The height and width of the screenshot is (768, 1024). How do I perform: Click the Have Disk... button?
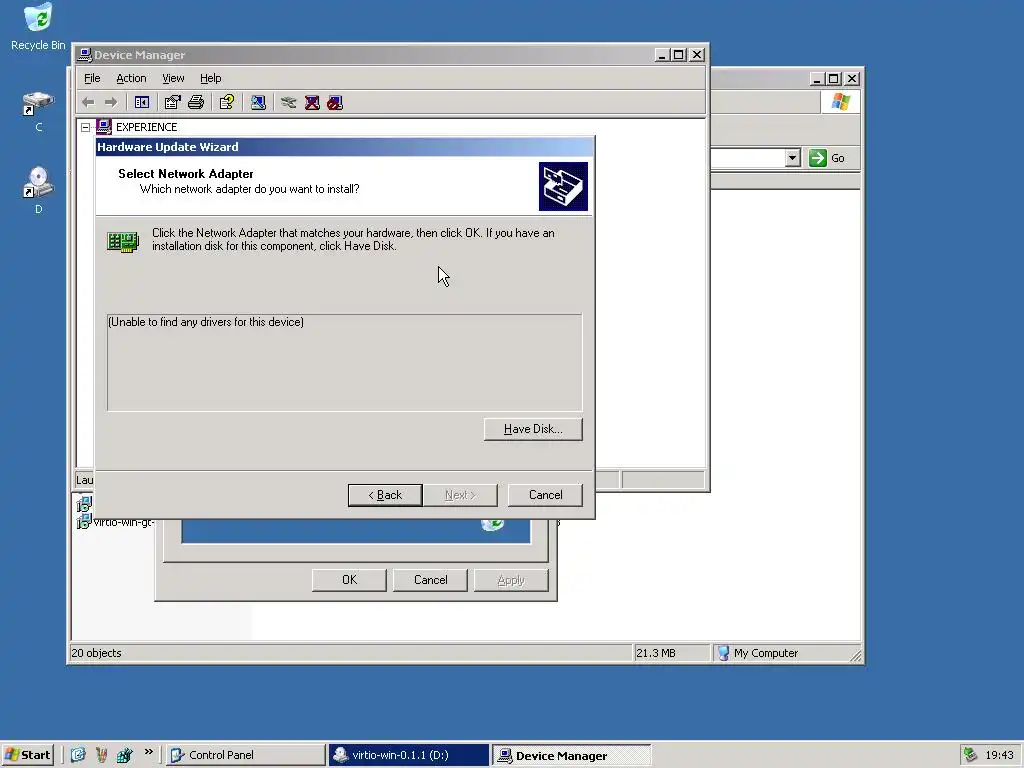click(x=533, y=429)
